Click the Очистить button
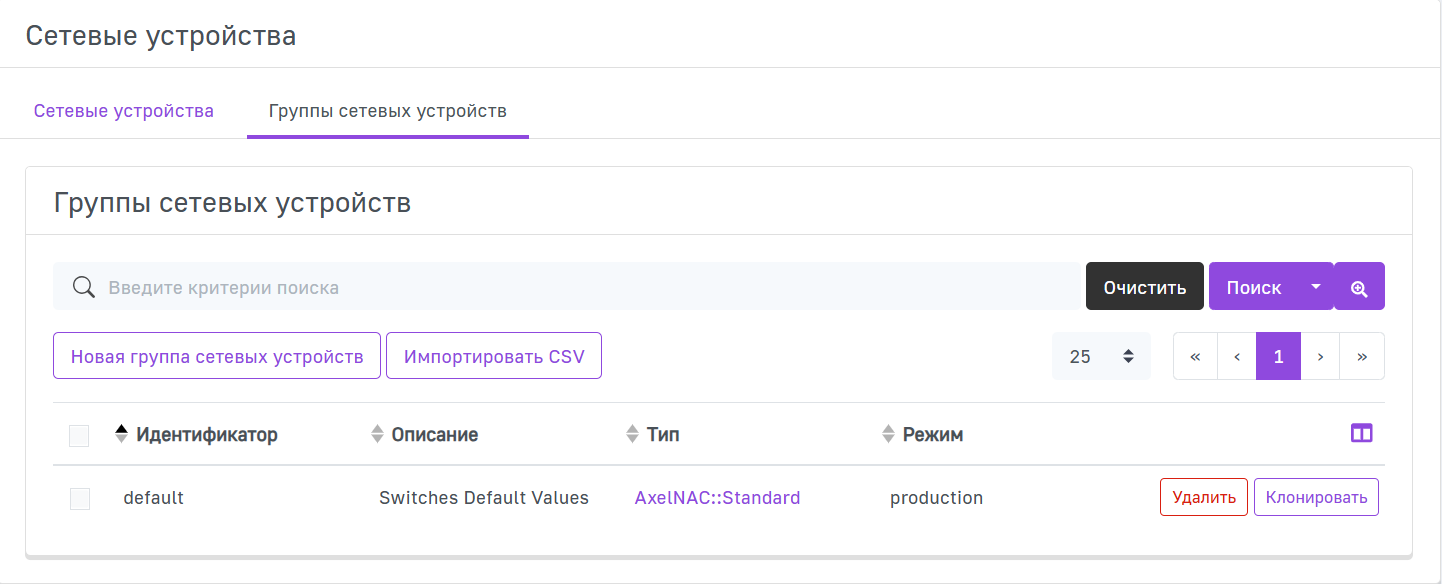Image resolution: width=1442 pixels, height=584 pixels. (1145, 287)
